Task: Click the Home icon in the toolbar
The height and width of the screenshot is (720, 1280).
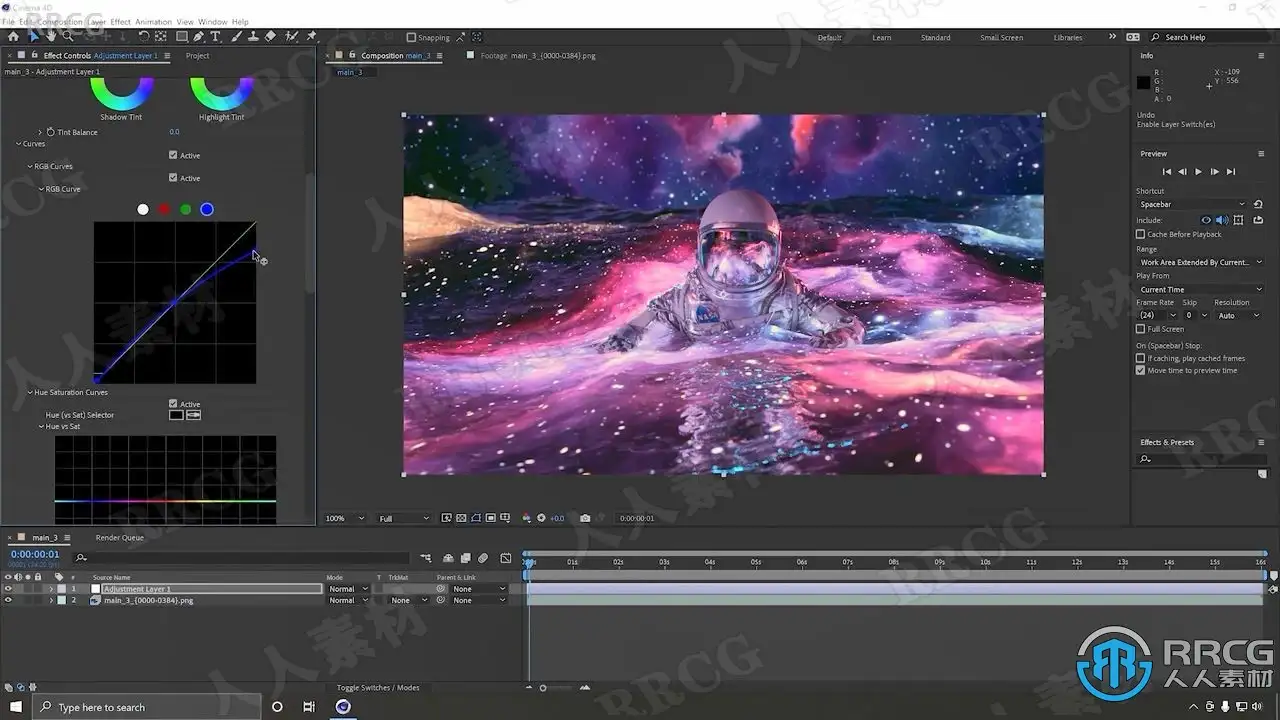Action: 13,37
